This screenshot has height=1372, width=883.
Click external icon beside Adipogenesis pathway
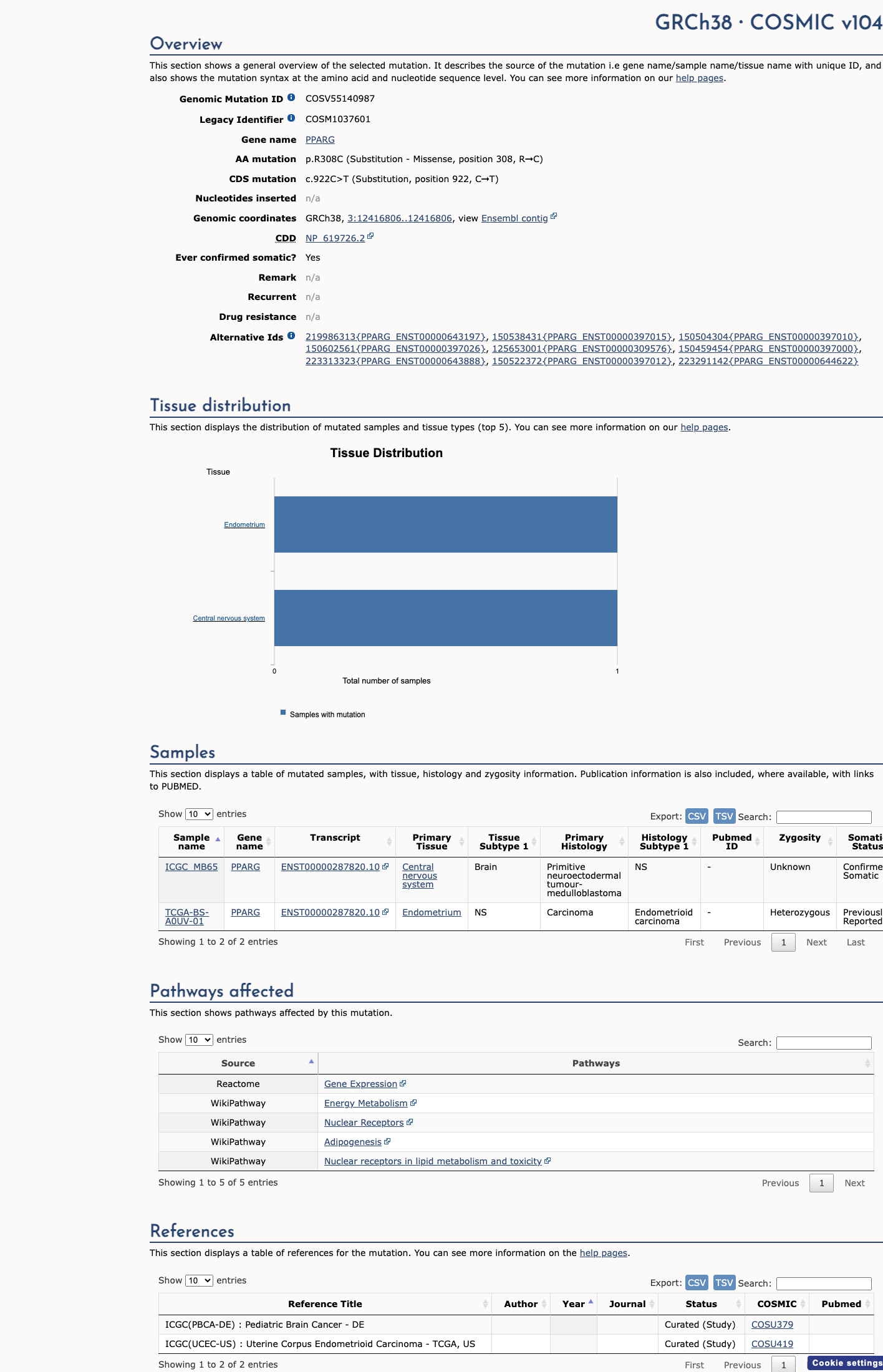(387, 1141)
